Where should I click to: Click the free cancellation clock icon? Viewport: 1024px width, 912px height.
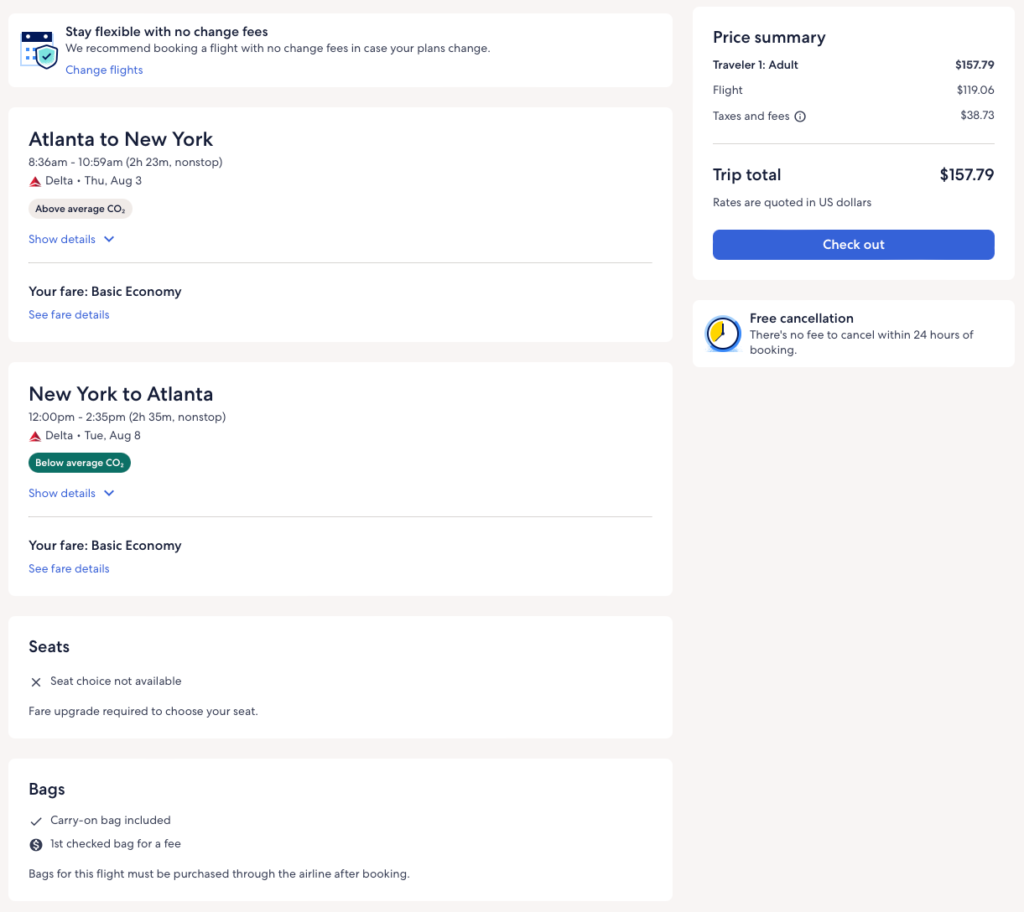tap(723, 334)
